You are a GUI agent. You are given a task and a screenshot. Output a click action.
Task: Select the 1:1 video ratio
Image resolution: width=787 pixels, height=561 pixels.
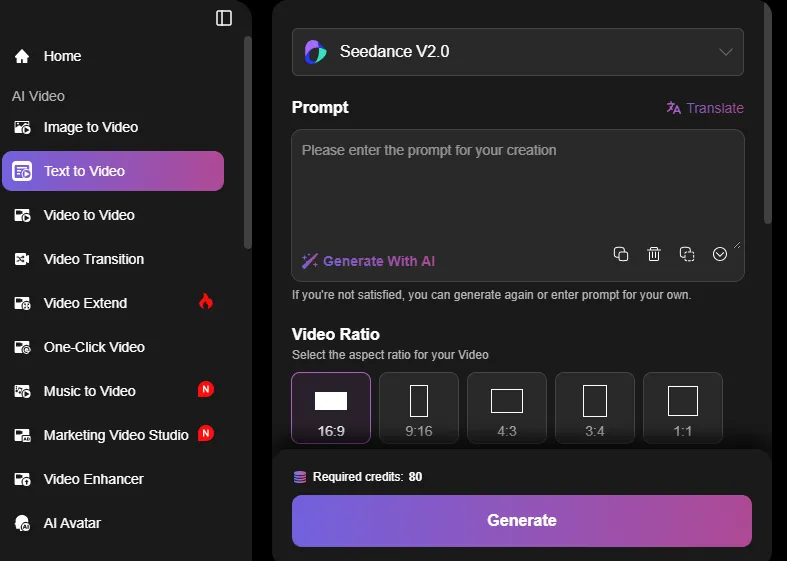(683, 408)
